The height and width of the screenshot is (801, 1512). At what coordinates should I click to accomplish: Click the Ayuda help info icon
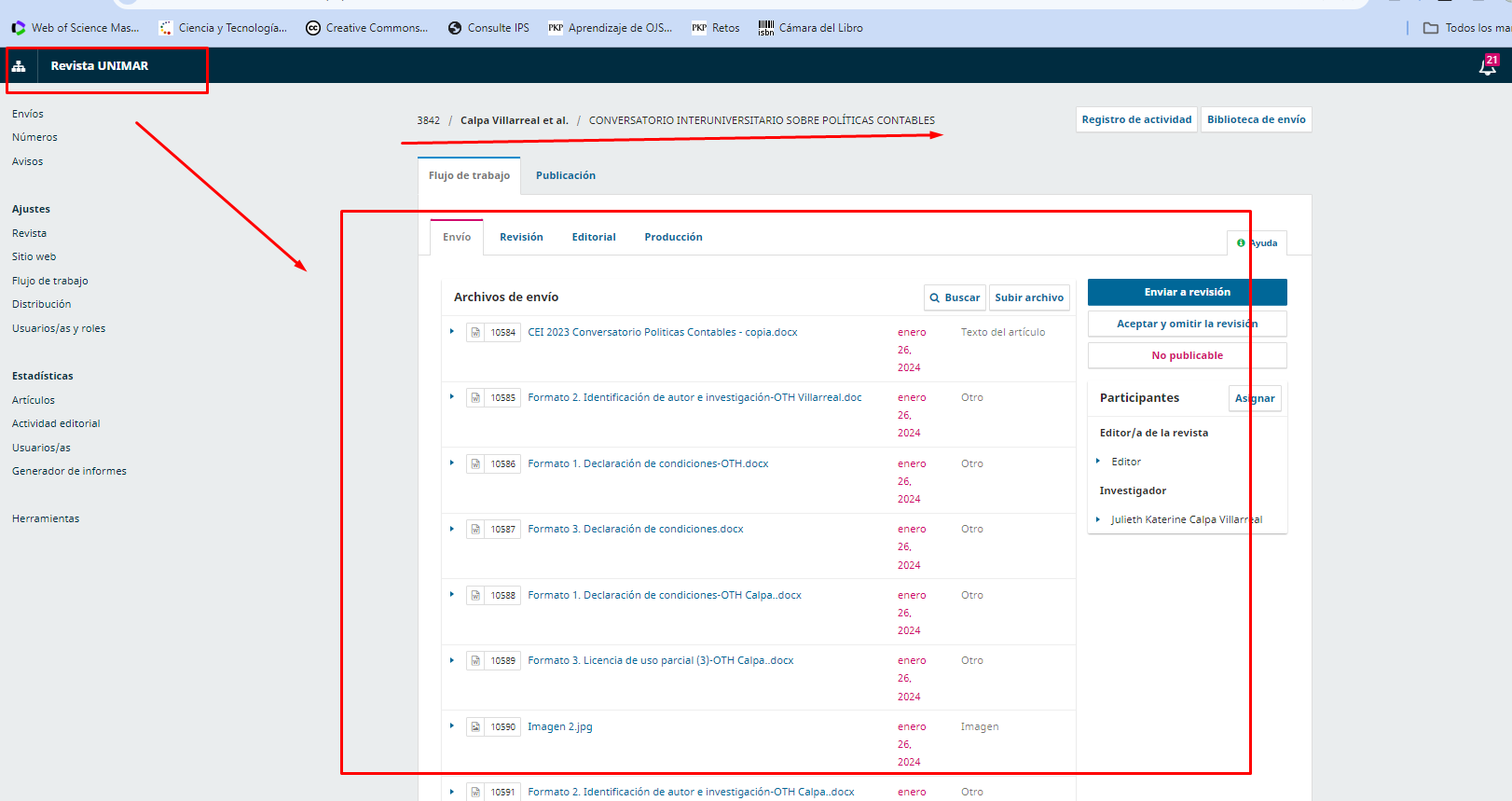1241,243
